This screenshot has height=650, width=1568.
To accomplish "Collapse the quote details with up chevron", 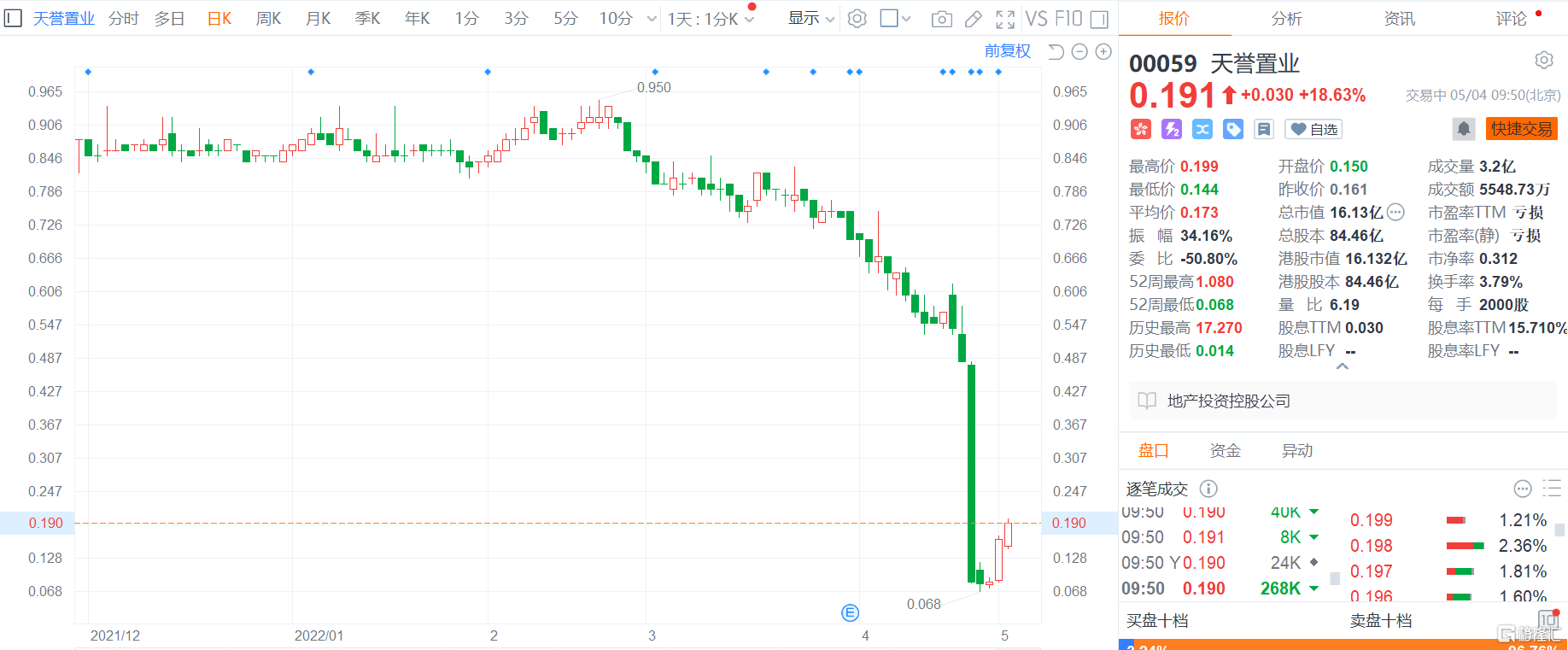I will tap(1343, 366).
